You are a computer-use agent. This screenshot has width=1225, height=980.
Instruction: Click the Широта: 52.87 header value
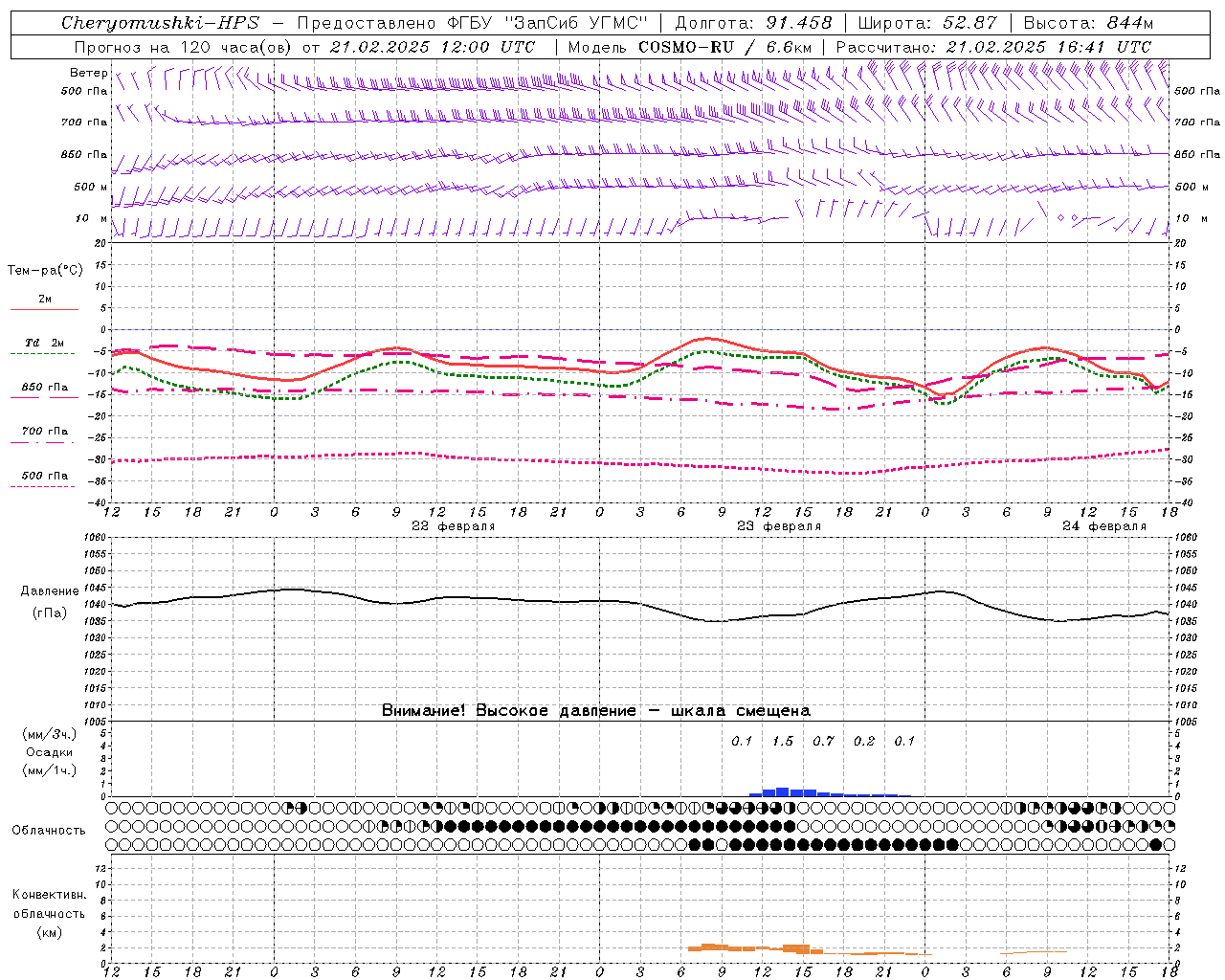[927, 23]
